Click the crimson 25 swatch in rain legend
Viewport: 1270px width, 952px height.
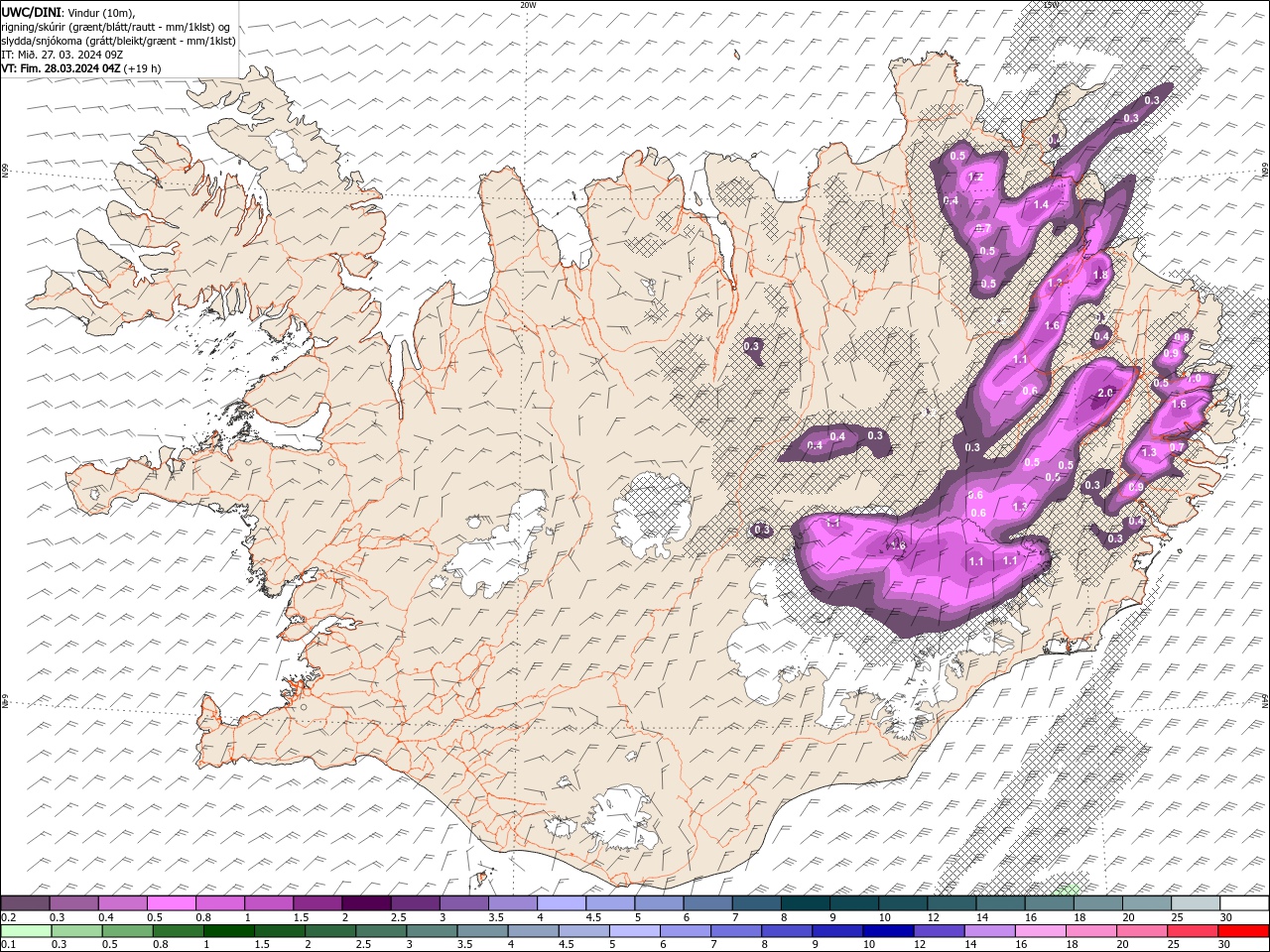[x=1192, y=931]
